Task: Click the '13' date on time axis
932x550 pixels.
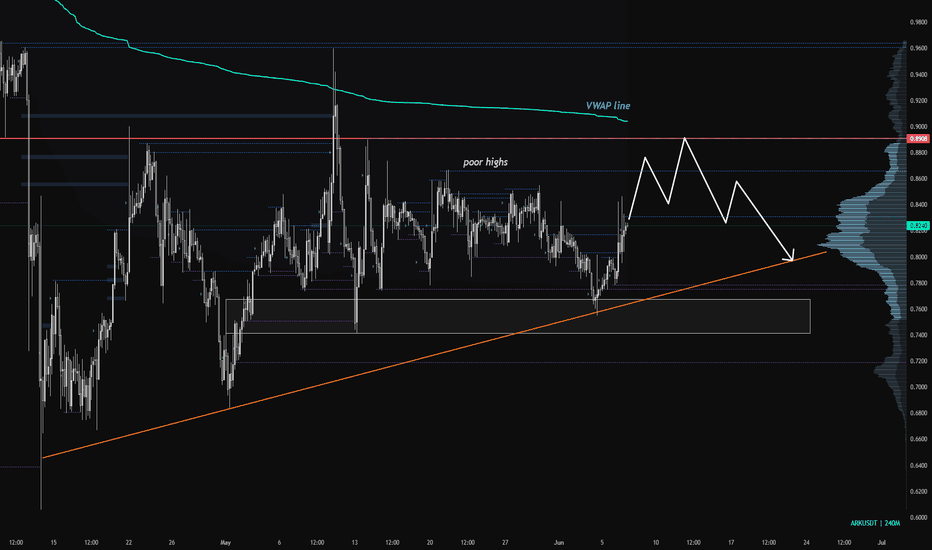Action: [355, 542]
